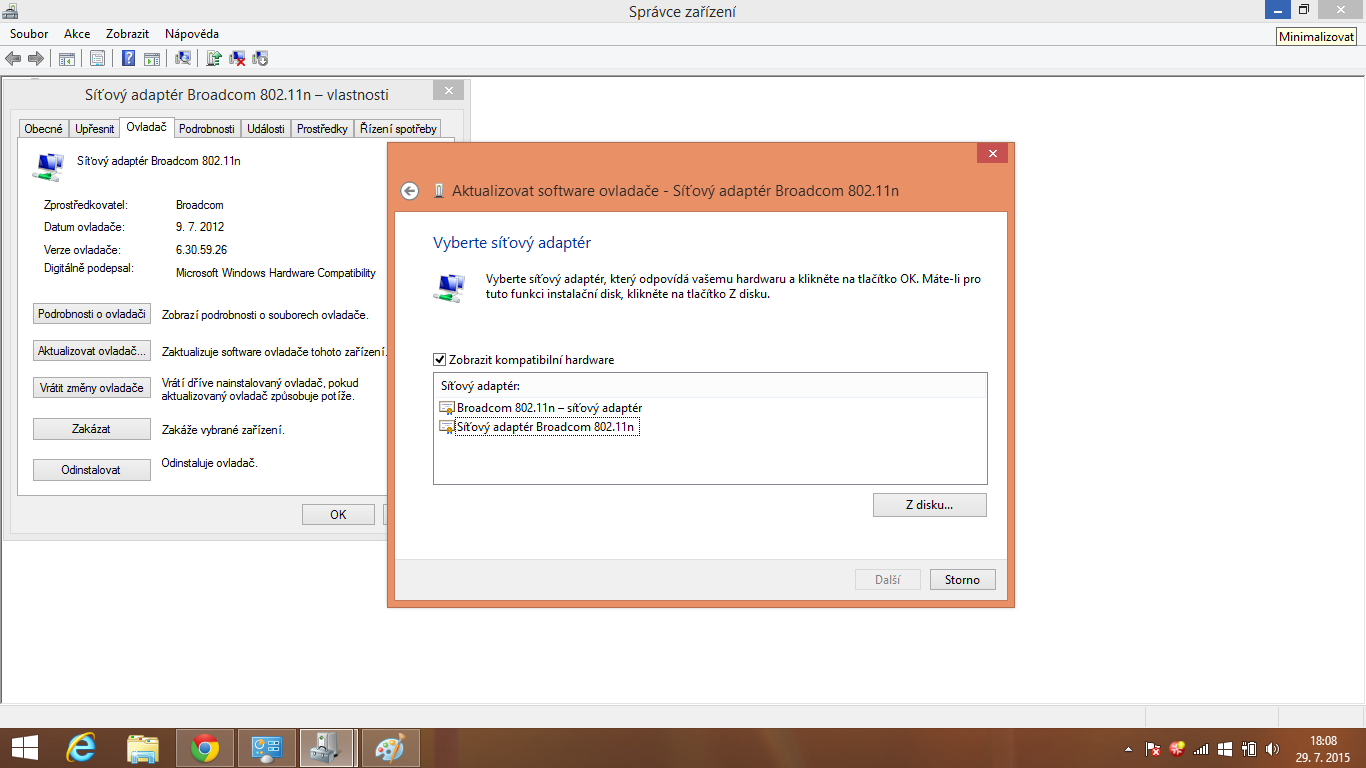This screenshot has height=768, width=1366.
Task: Click the Back arrow in Device Manager toolbar
Action: click(x=13, y=58)
